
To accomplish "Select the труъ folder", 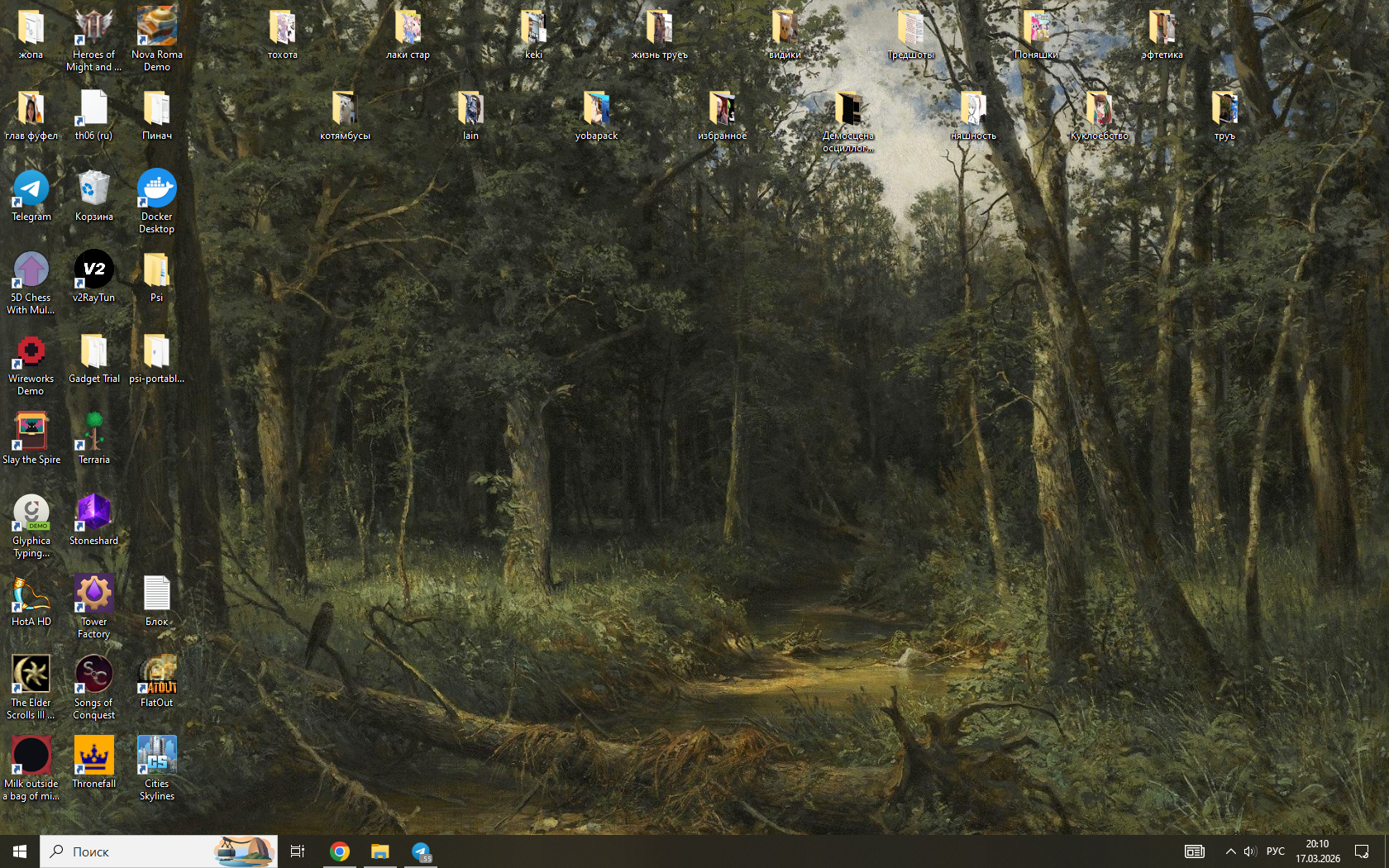I will coord(1225,115).
